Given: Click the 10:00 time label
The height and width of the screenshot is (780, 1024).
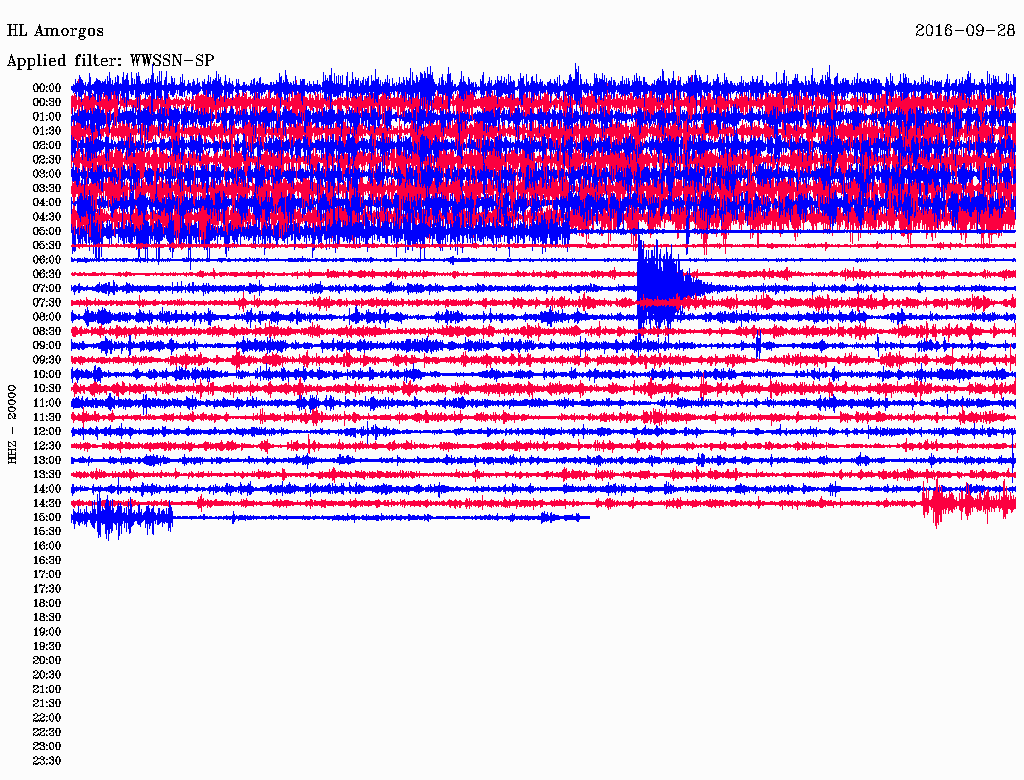Looking at the screenshot, I should 47,374.
